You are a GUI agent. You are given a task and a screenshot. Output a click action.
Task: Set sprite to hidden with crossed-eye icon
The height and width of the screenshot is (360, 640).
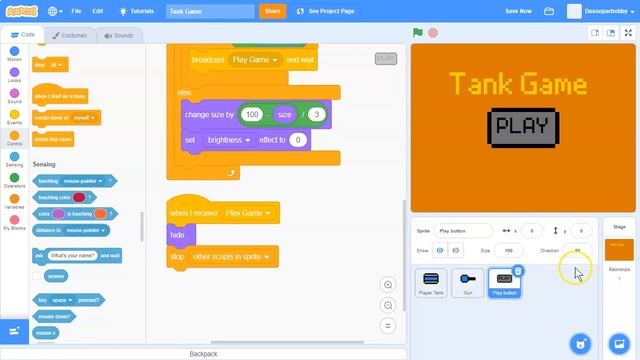click(x=456, y=250)
